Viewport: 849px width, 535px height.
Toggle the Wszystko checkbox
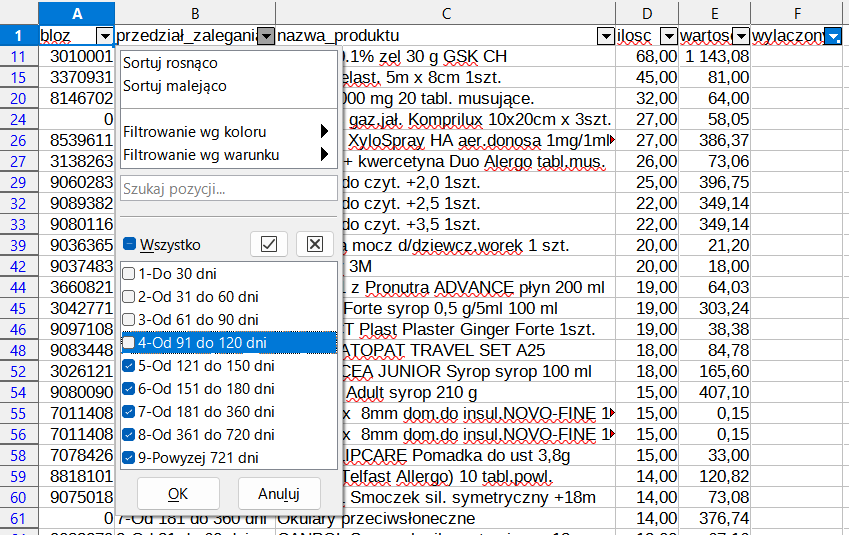pyautogui.click(x=130, y=244)
